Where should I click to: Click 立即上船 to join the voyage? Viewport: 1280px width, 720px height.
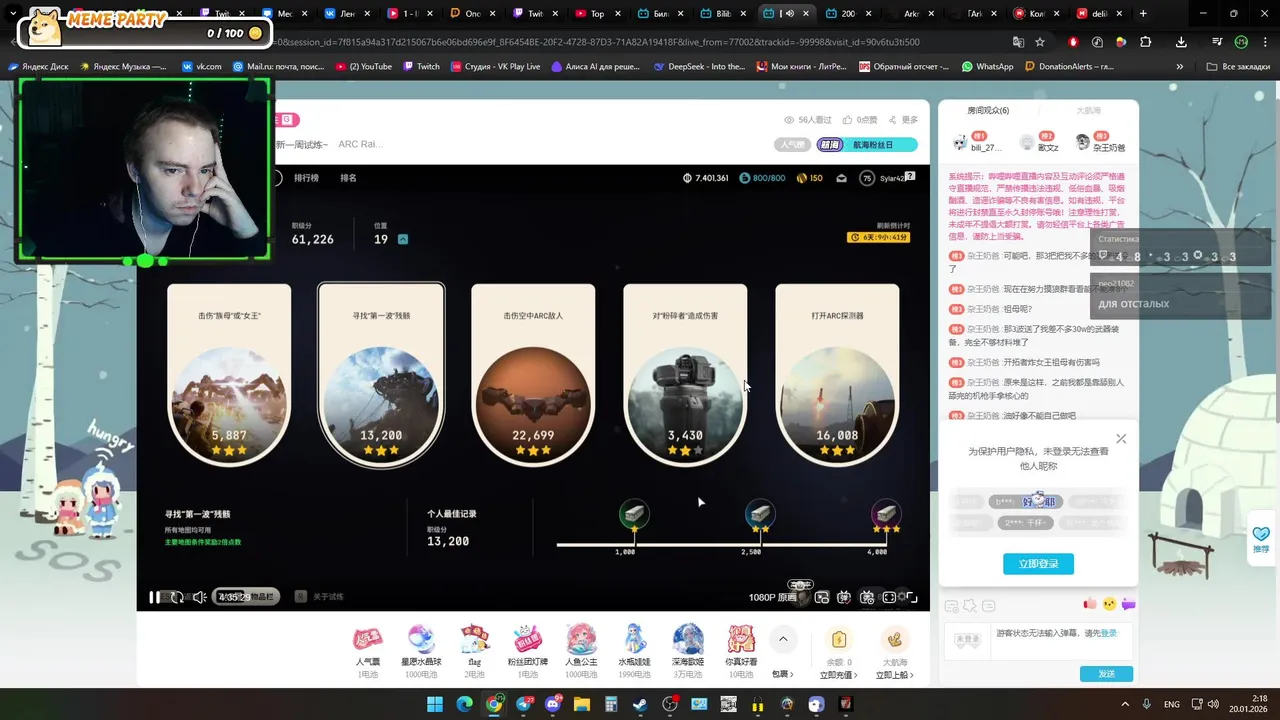point(894,675)
